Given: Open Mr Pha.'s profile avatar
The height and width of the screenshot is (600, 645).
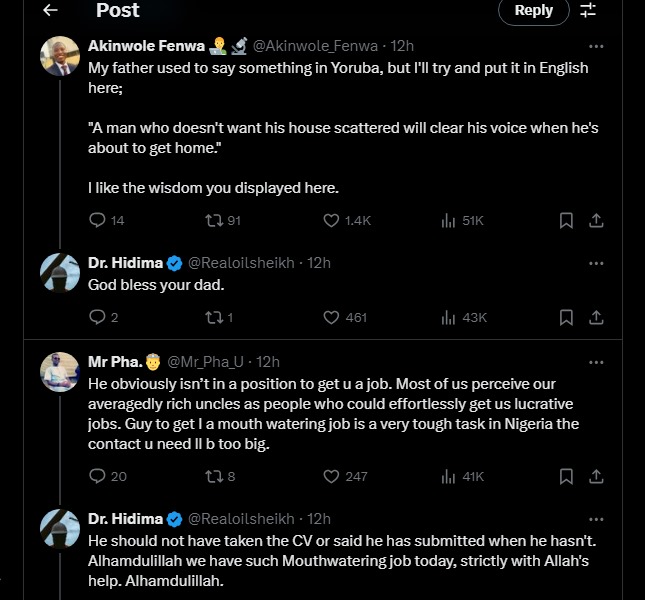Looking at the screenshot, I should pos(59,372).
